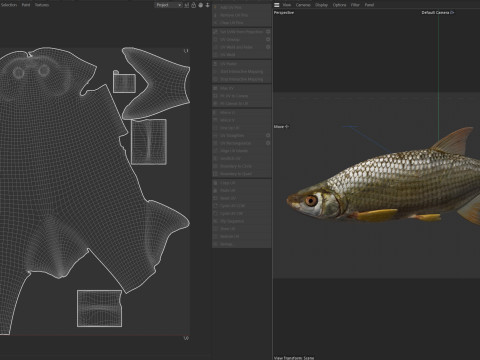Open the Textures menu of UV editor
Image resolution: width=480 pixels, height=360 pixels.
pos(42,5)
